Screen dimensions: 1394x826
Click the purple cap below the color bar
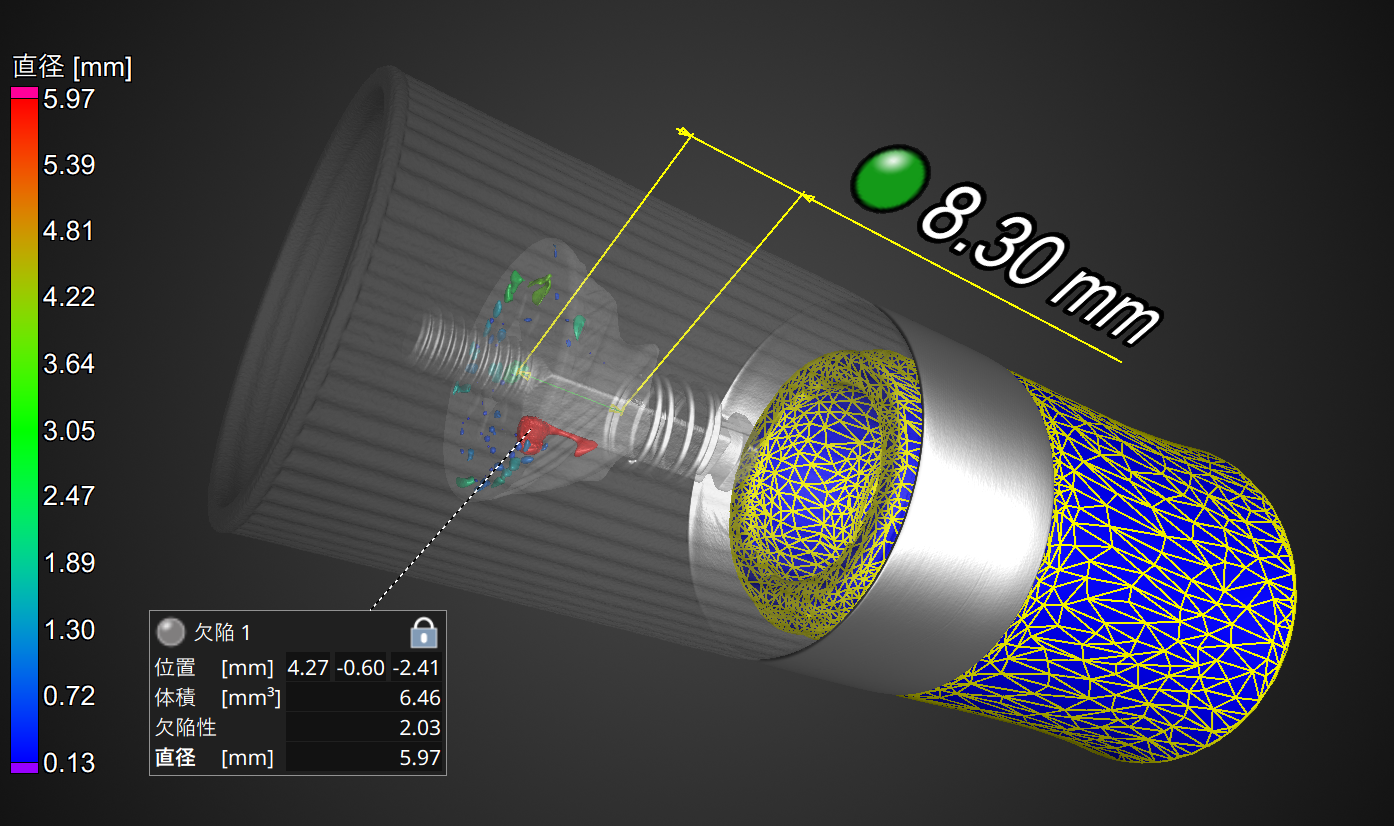coord(25,768)
